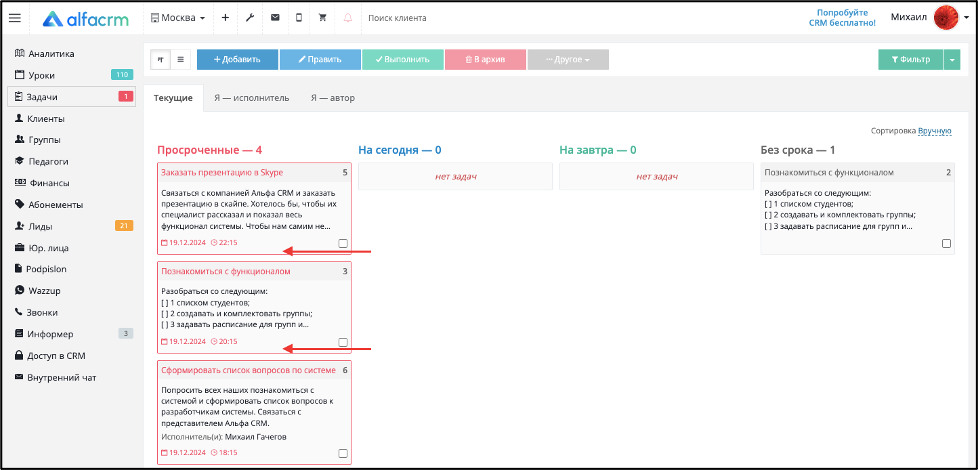The image size is (979, 470).
Task: Open Лиды in the sidebar
Action: (x=42, y=226)
